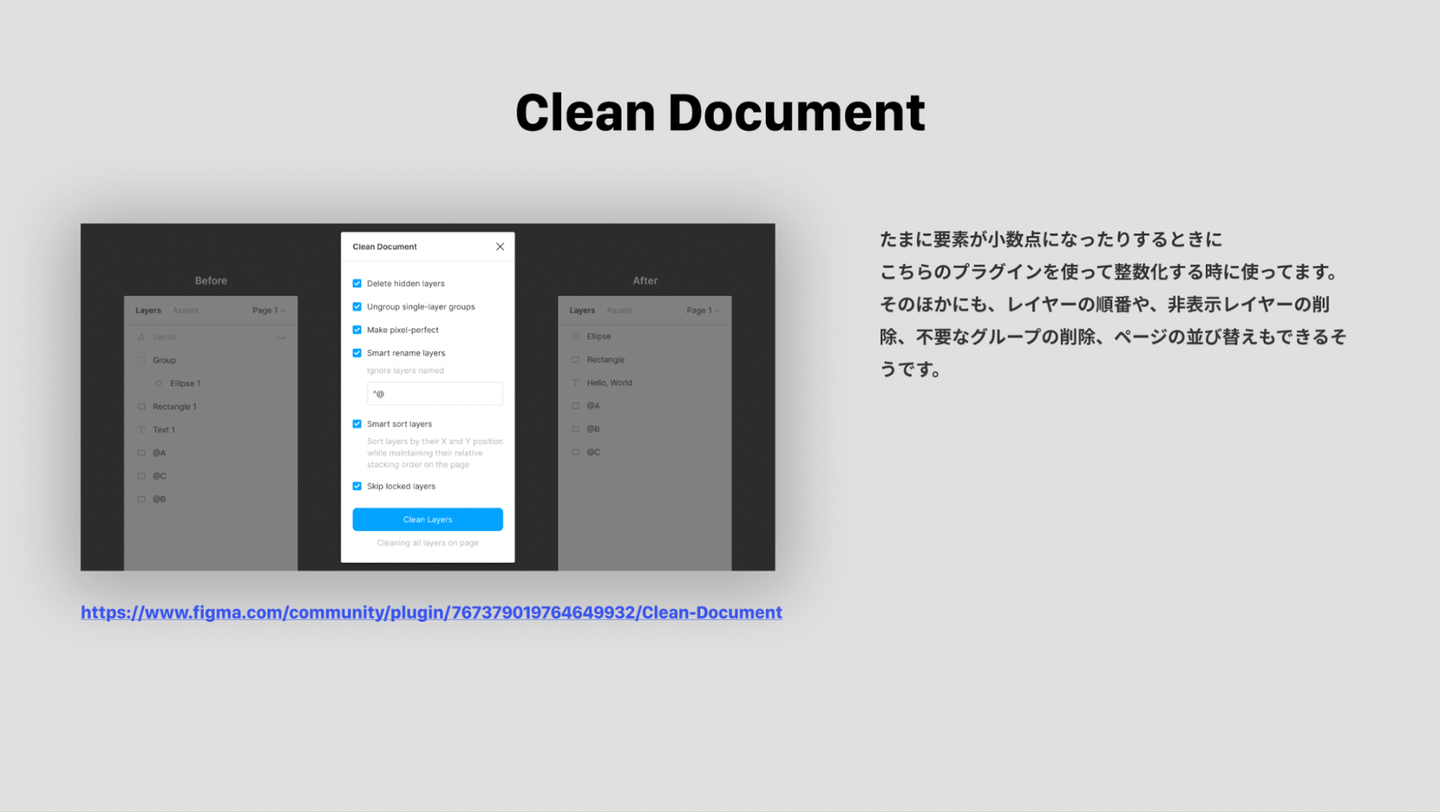Click the Rectangle 1 layer icon
Screen dimensions: 1440x812
pyautogui.click(x=141, y=407)
